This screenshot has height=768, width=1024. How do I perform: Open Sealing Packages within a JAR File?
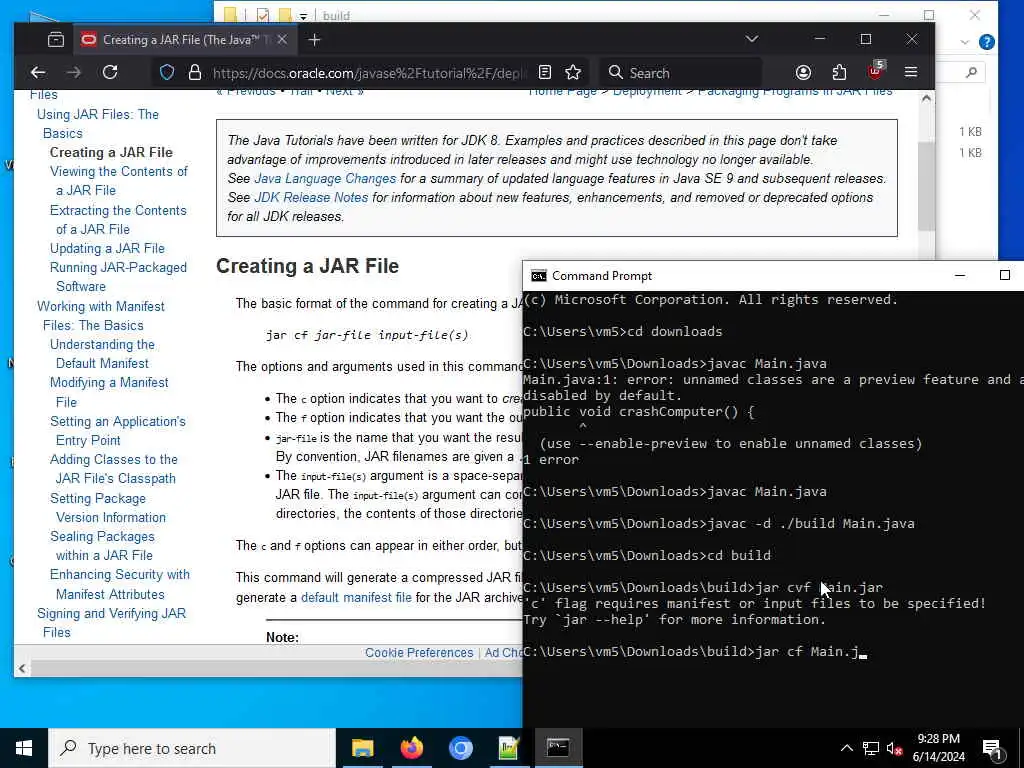click(103, 546)
